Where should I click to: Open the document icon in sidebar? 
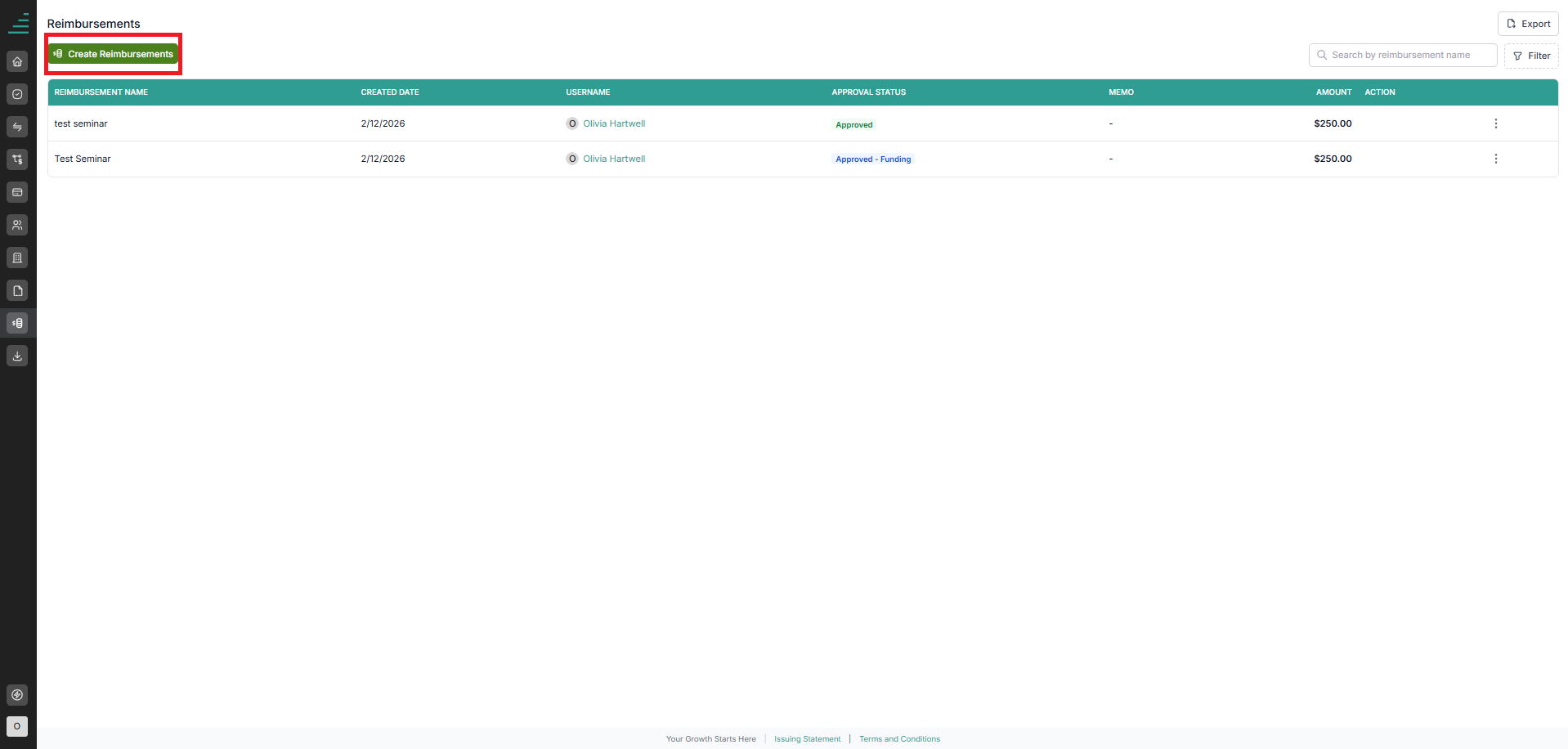[x=17, y=290]
